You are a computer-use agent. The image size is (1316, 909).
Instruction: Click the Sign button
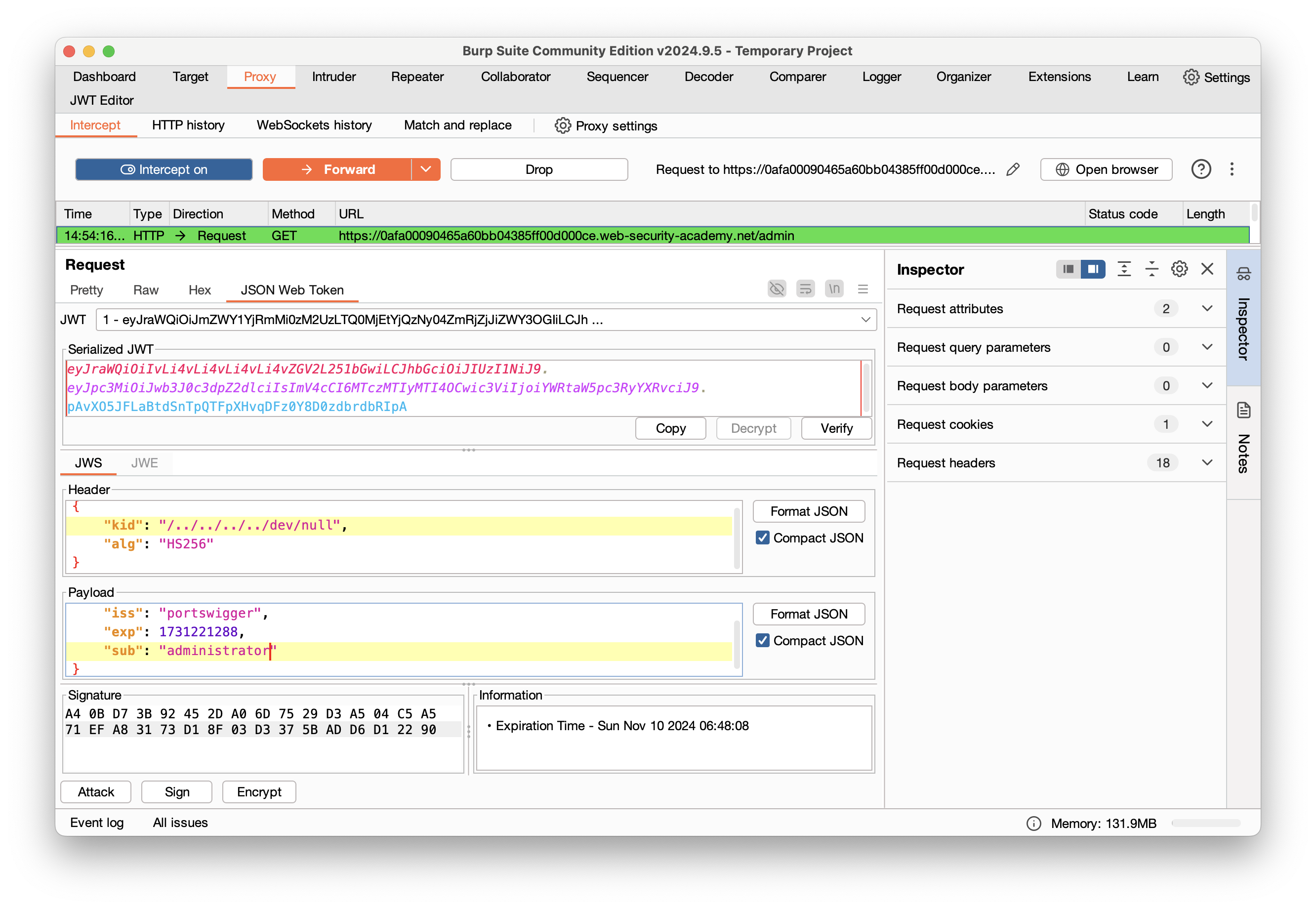[176, 792]
